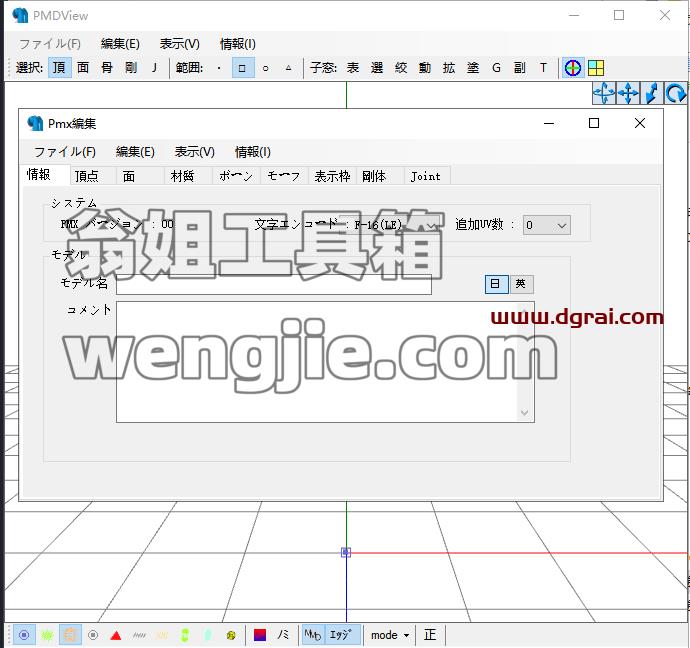Switch to the 面 tab
This screenshot has width=690, height=648.
point(141,176)
